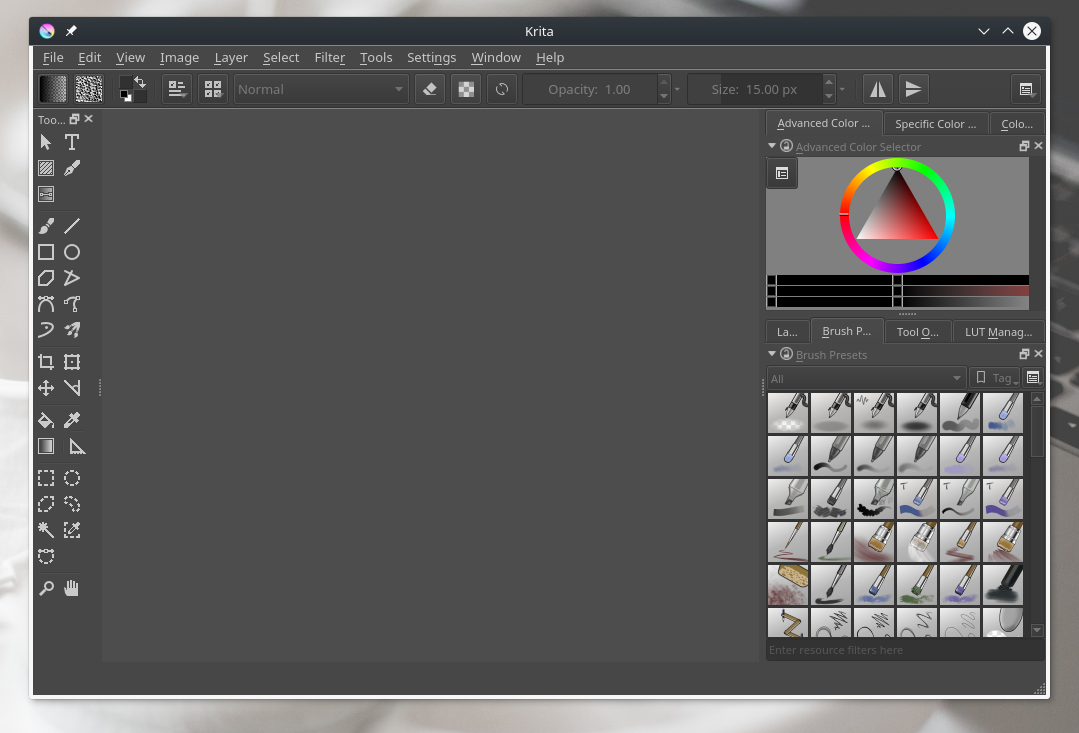Collapse the Brush Presets docker
The width and height of the screenshot is (1079, 733).
pos(772,354)
